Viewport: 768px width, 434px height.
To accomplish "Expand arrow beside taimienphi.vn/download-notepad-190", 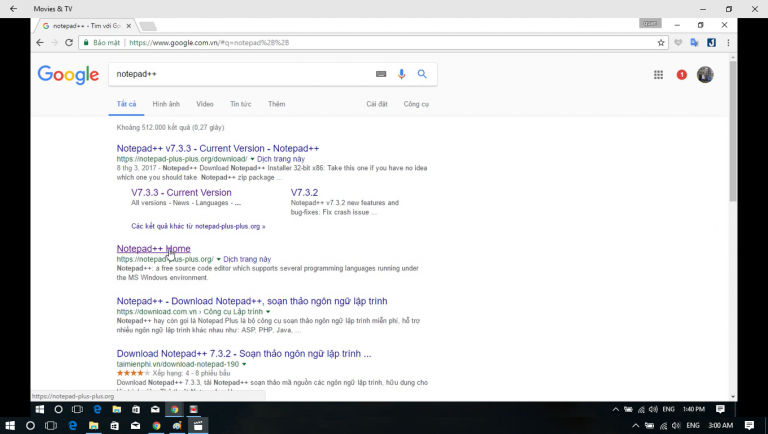I will pos(244,364).
